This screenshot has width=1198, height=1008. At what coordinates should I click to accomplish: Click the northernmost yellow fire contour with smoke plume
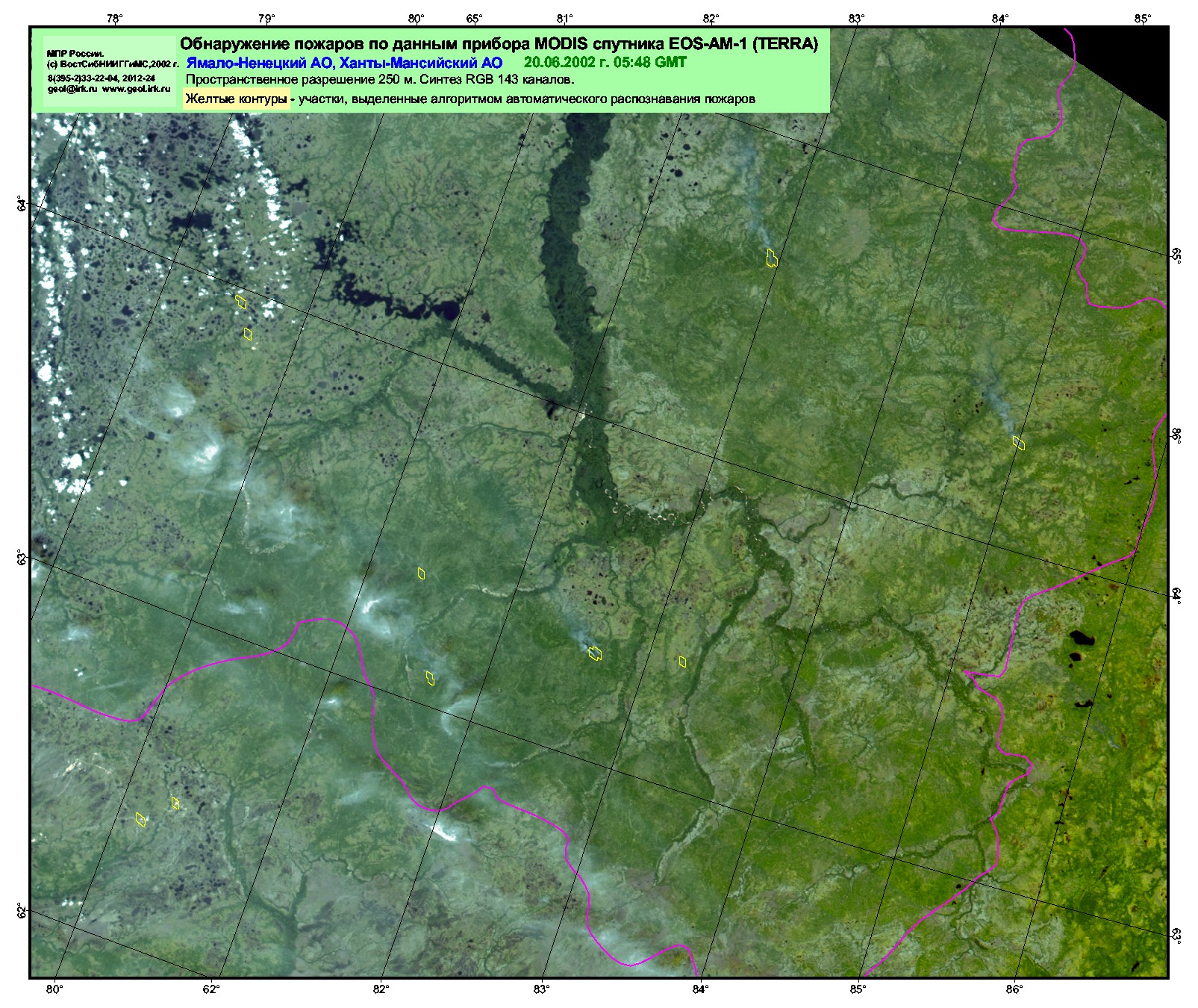click(x=772, y=258)
